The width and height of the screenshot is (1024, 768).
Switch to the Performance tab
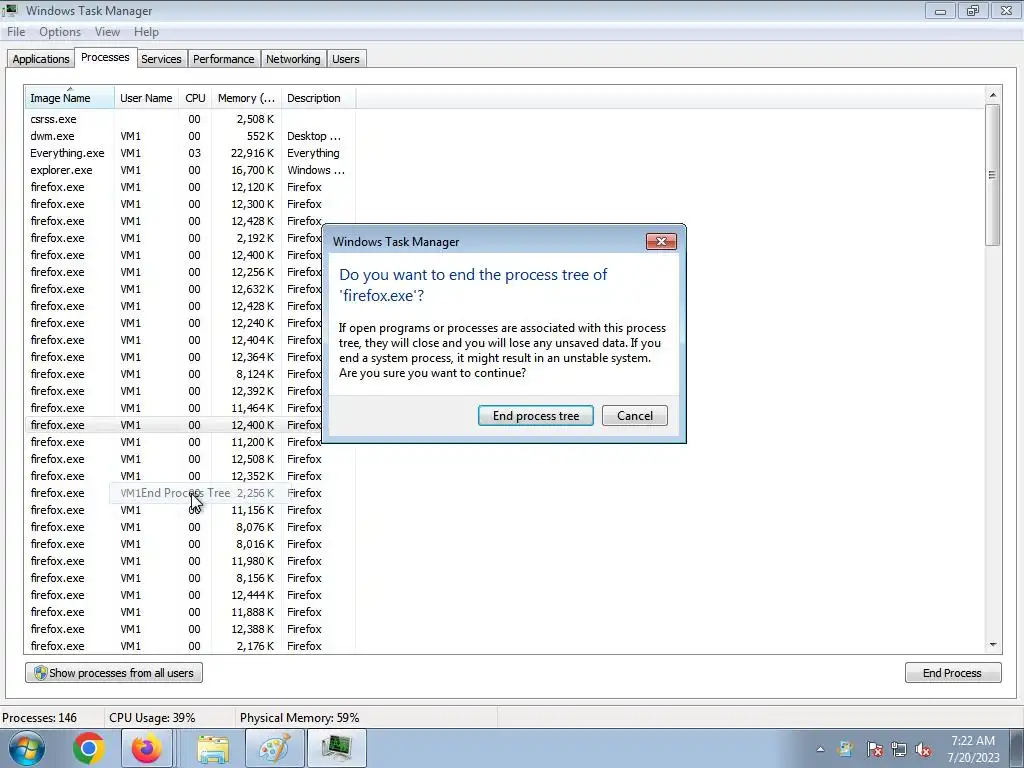point(223,59)
